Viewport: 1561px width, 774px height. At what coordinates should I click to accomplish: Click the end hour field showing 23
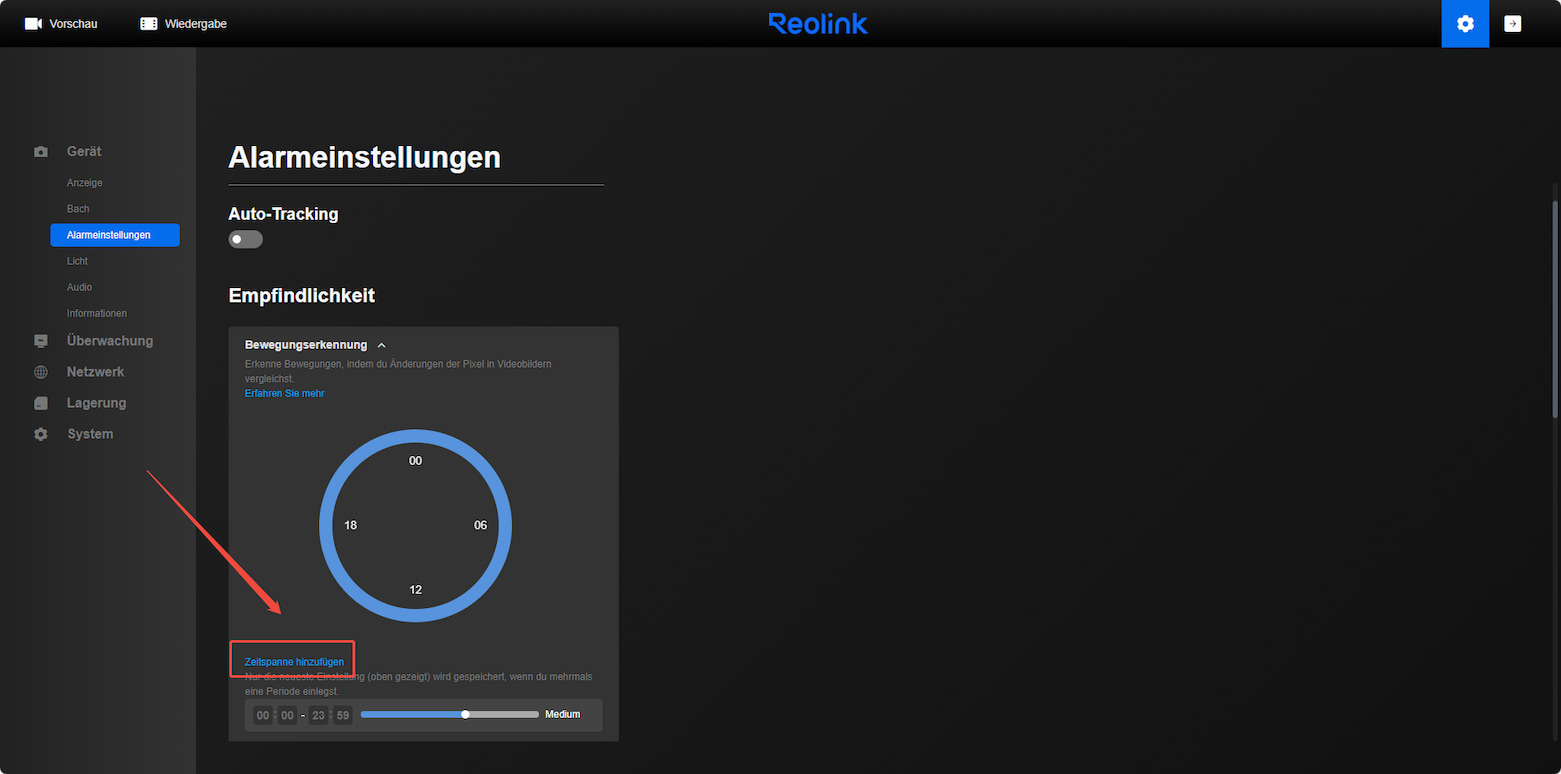[318, 715]
